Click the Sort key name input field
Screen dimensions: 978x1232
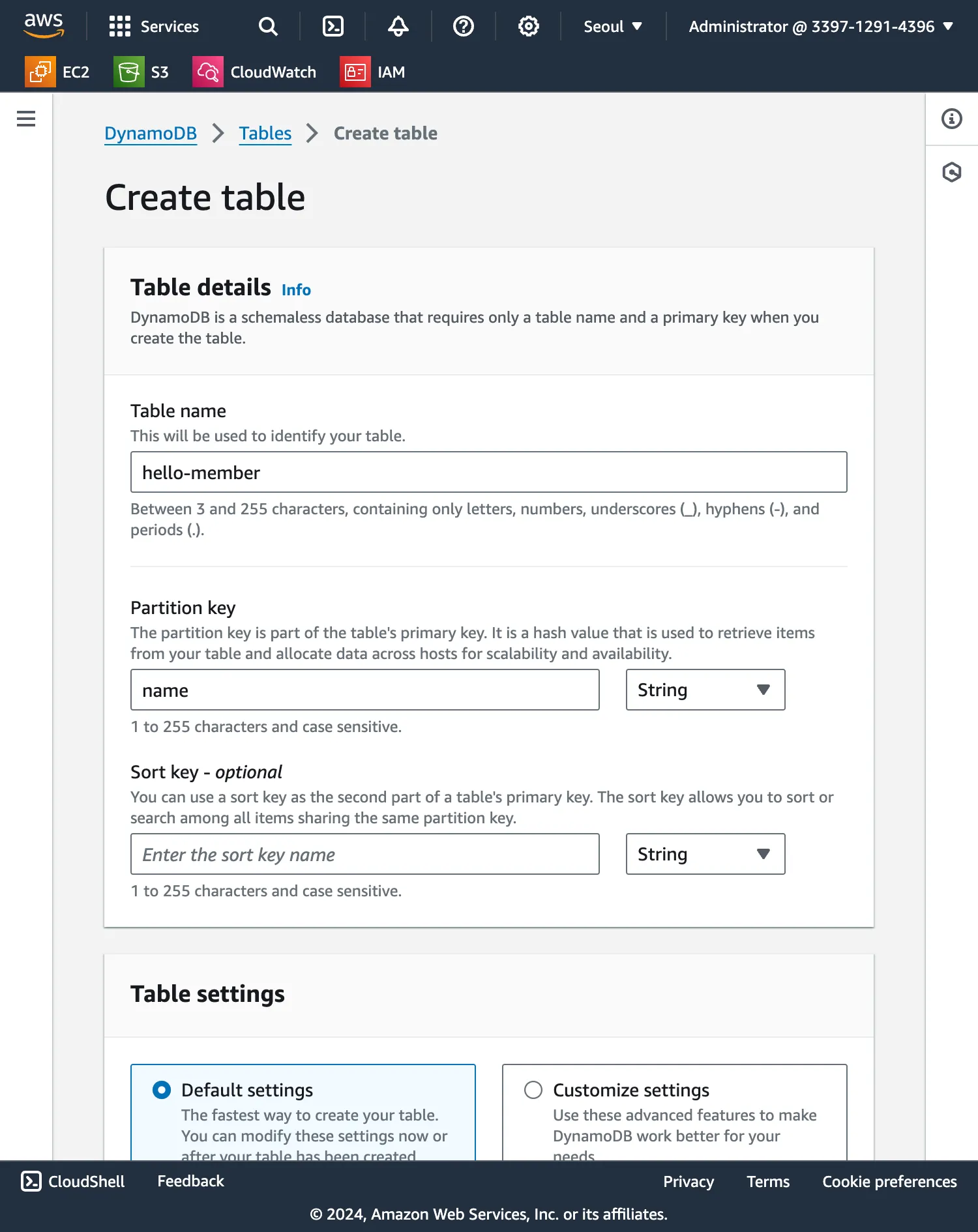(x=365, y=854)
